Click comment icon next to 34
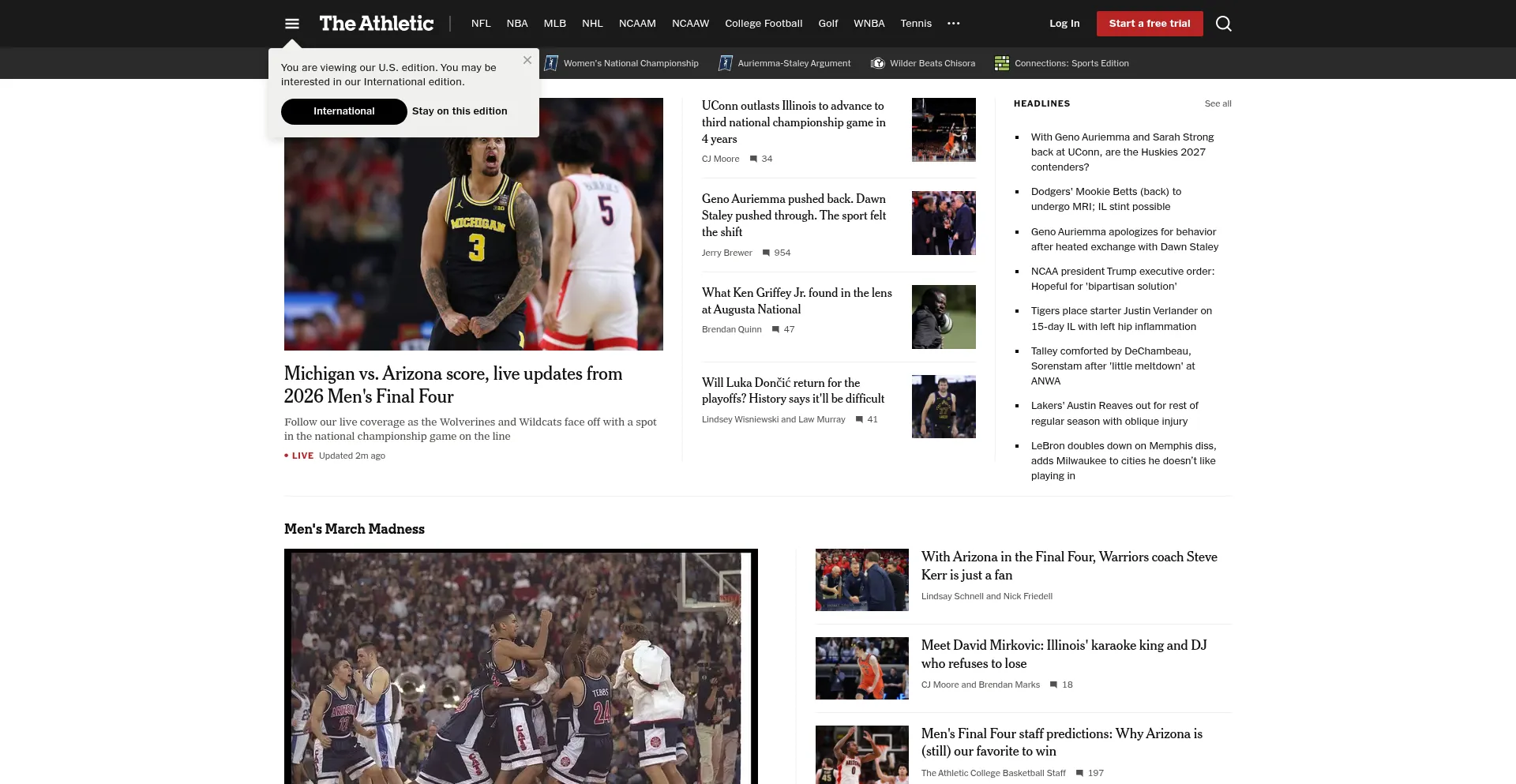This screenshot has width=1516, height=784. point(753,159)
